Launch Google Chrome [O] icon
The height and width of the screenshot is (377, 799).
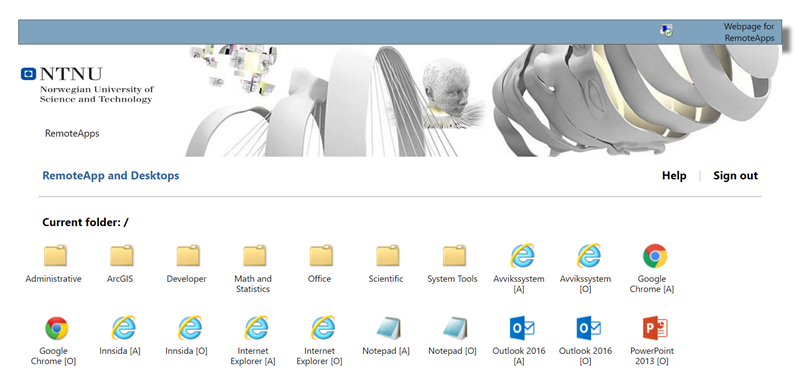coord(56,328)
